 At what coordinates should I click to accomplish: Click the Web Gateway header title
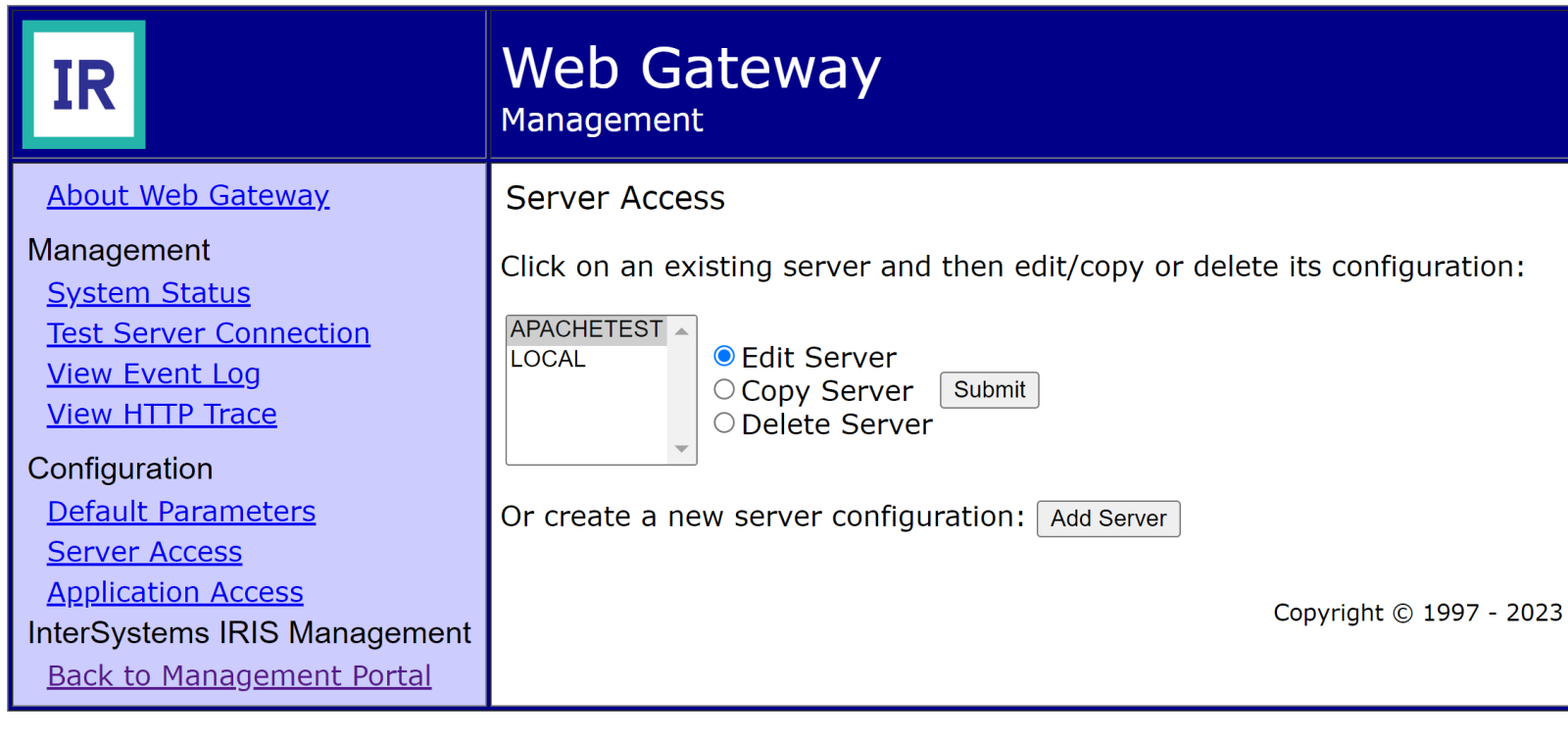pyautogui.click(x=691, y=69)
